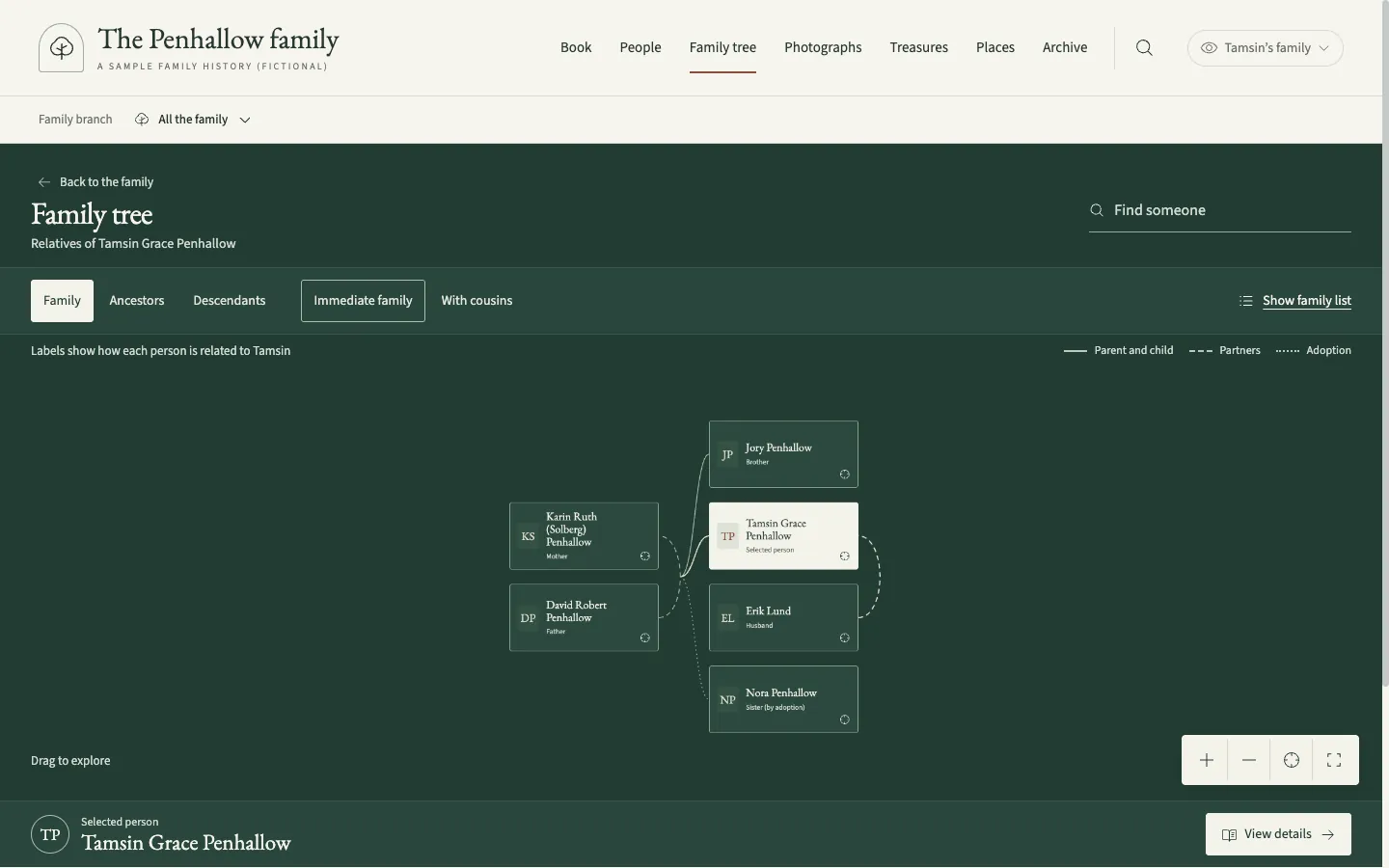The image size is (1389, 868).
Task: Click the KS initials badge
Action: (528, 536)
